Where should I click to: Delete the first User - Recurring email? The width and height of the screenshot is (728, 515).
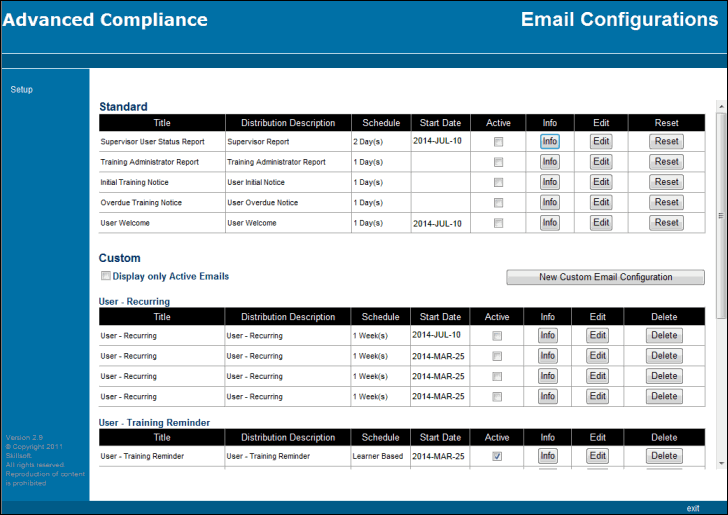pyautogui.click(x=664, y=336)
